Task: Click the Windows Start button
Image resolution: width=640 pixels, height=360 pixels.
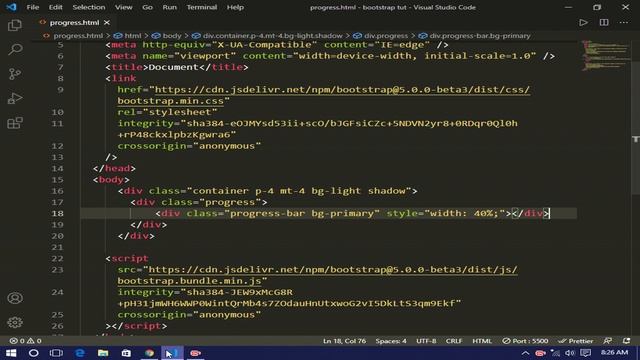Action: (11, 353)
